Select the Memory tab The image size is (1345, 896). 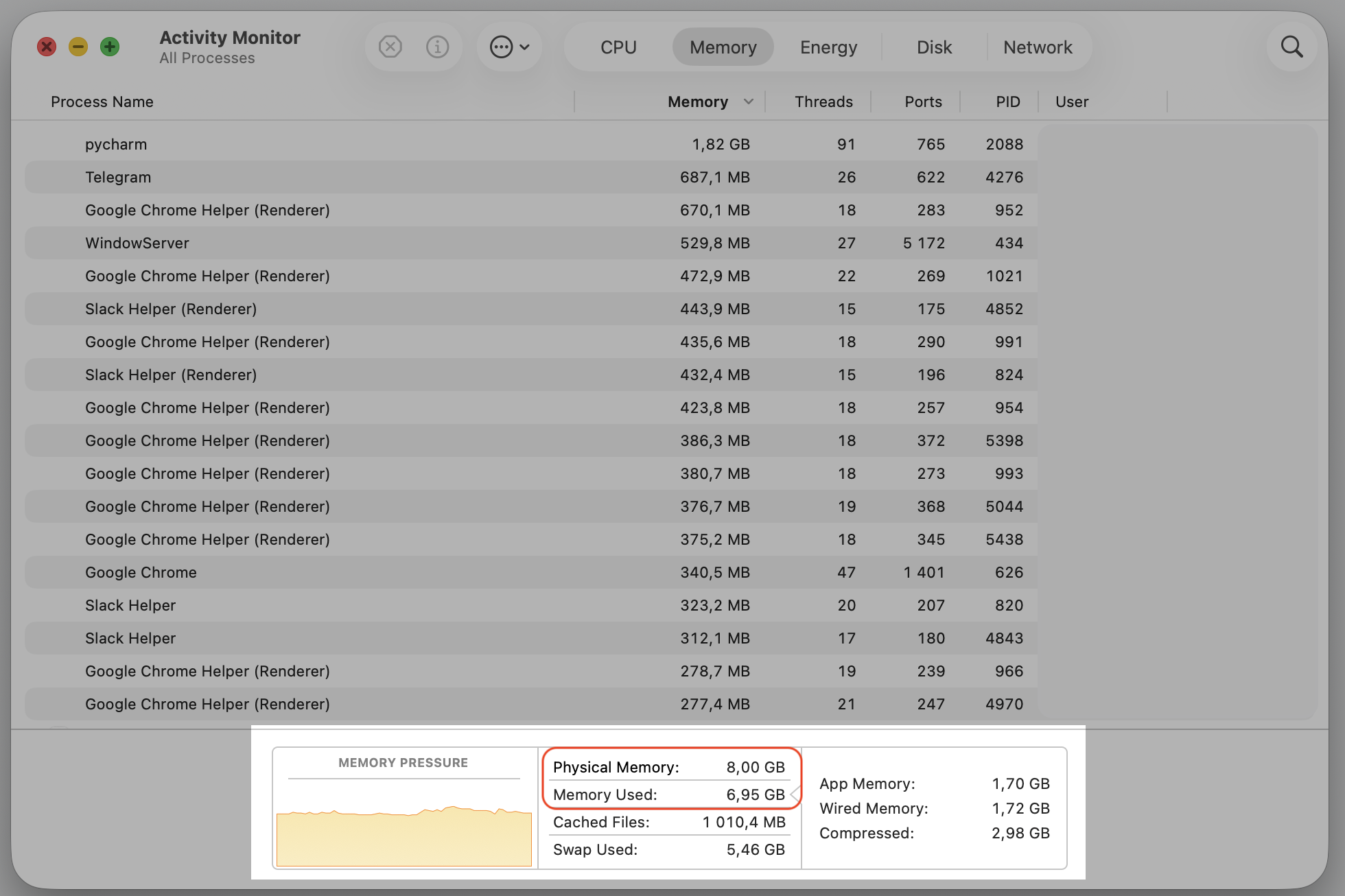(723, 47)
